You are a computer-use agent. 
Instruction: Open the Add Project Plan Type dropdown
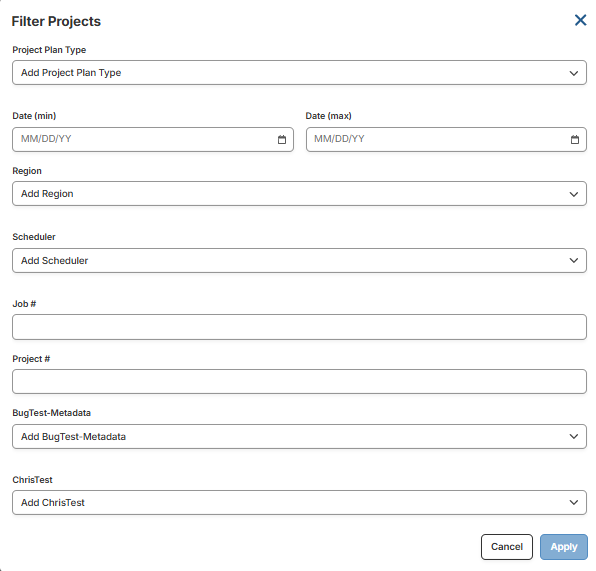[299, 73]
